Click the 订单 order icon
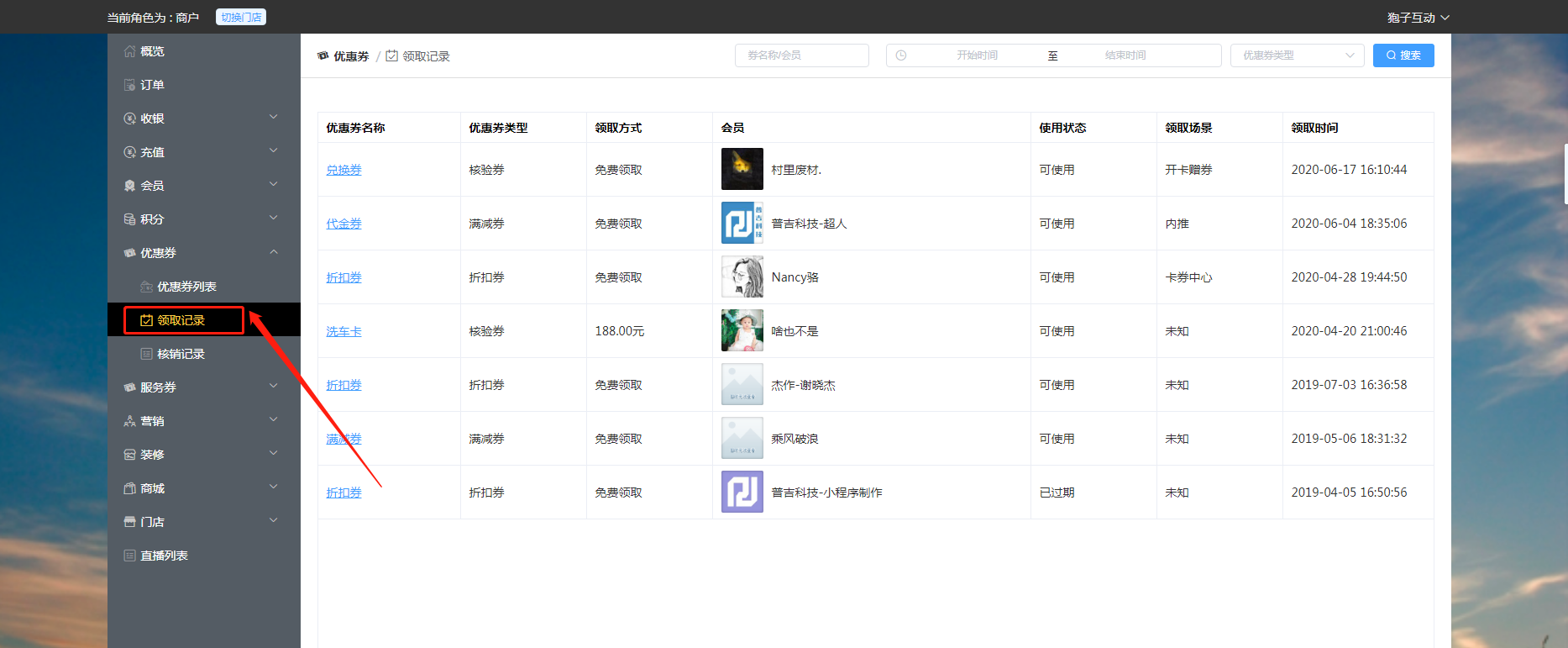This screenshot has height=648, width=1568. point(129,85)
